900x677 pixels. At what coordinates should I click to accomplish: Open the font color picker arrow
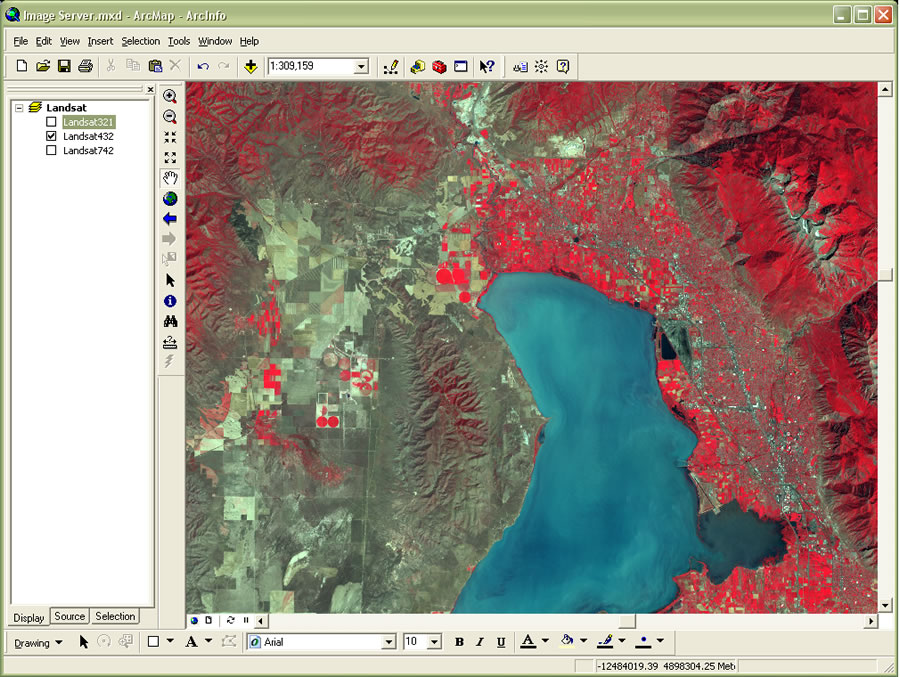click(545, 642)
